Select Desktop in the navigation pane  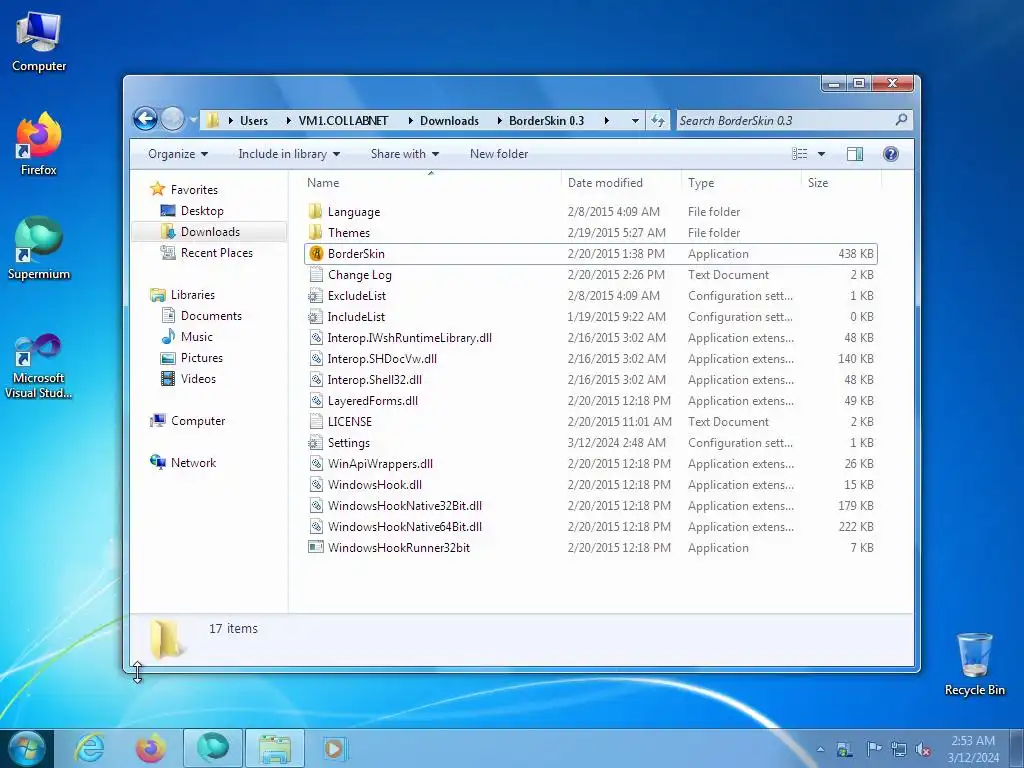202,211
